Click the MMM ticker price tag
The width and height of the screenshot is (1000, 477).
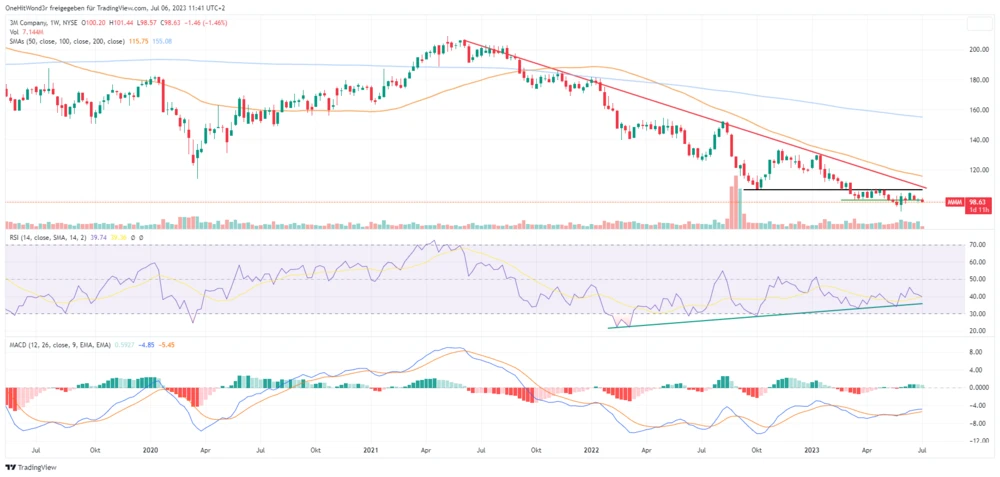pos(952,201)
